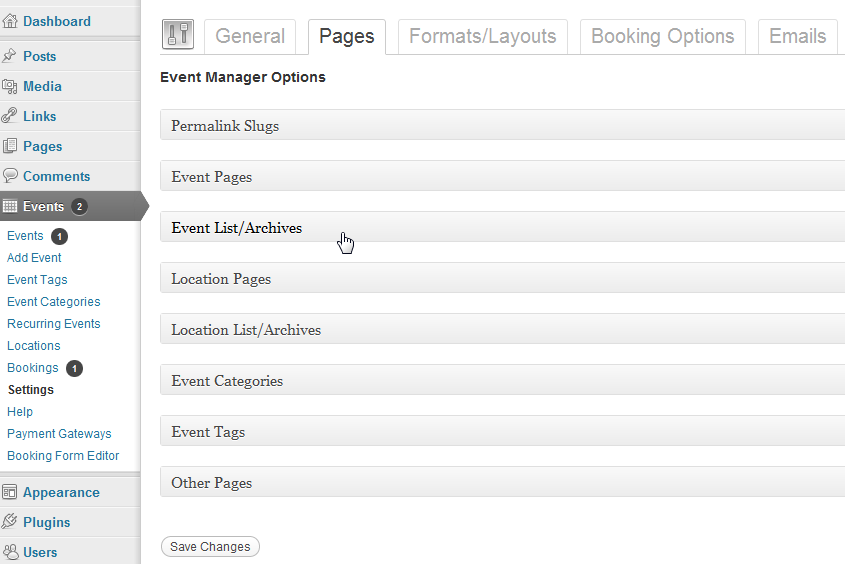Image resolution: width=845 pixels, height=564 pixels.
Task: Click the Comments speech bubble icon
Action: click(x=10, y=176)
